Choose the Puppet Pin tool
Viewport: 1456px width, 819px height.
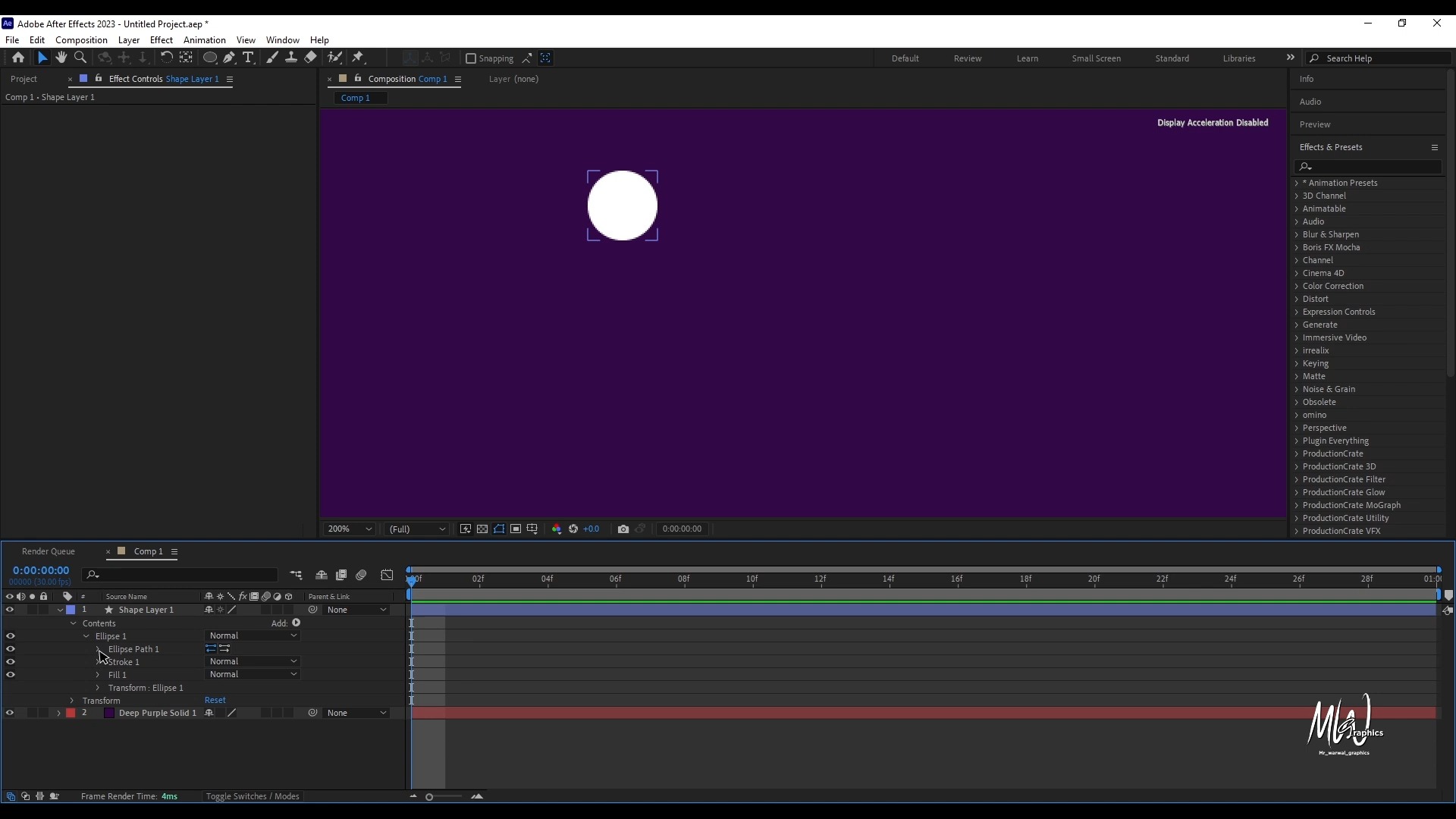tap(358, 58)
